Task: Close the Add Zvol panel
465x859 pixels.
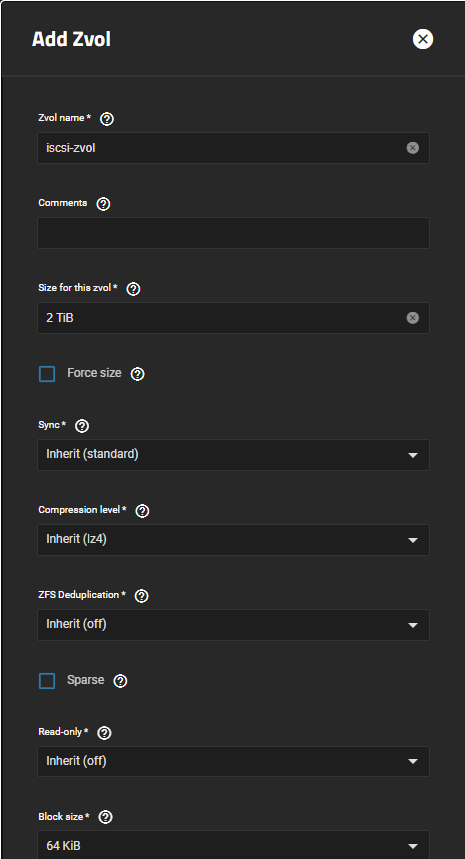Action: pyautogui.click(x=422, y=39)
